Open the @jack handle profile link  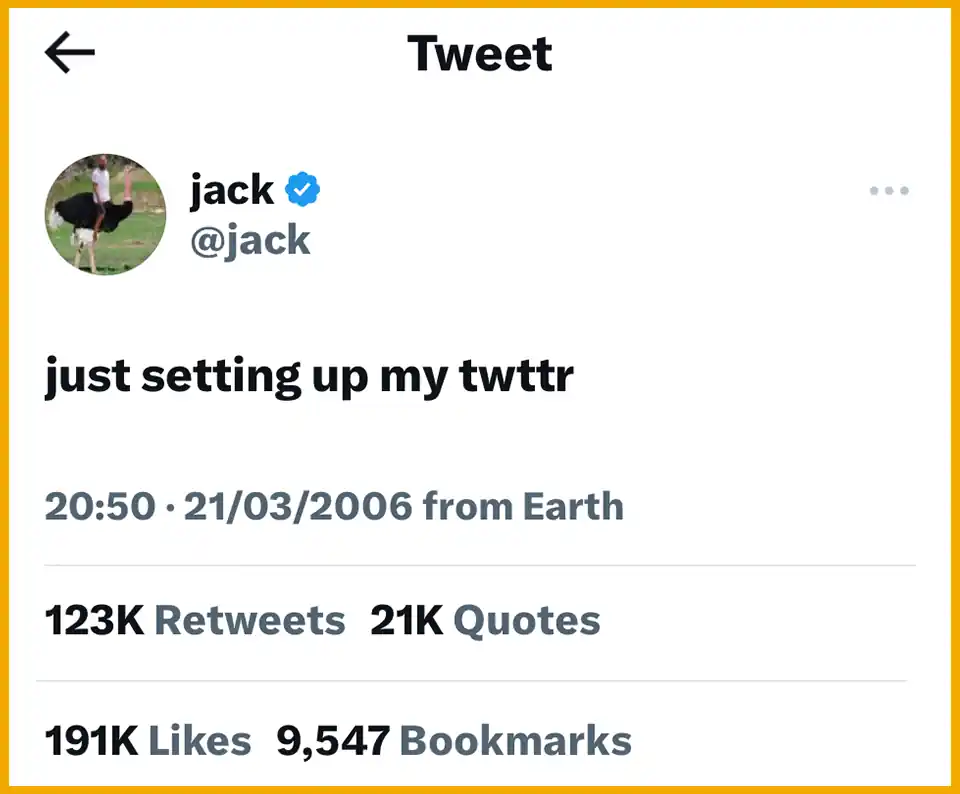(x=250, y=240)
